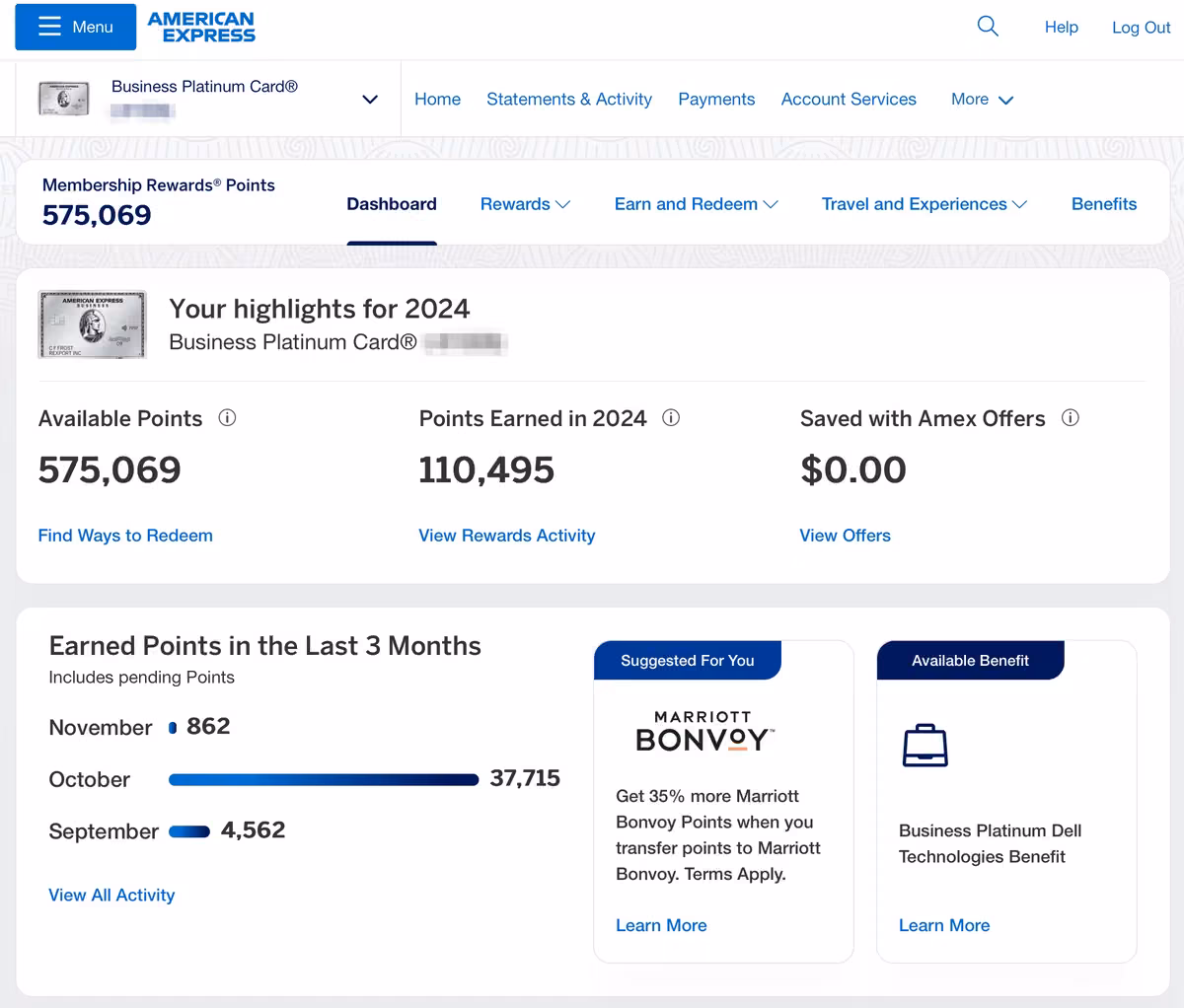Click Earned Points in the Last 3 Months heading

click(265, 646)
